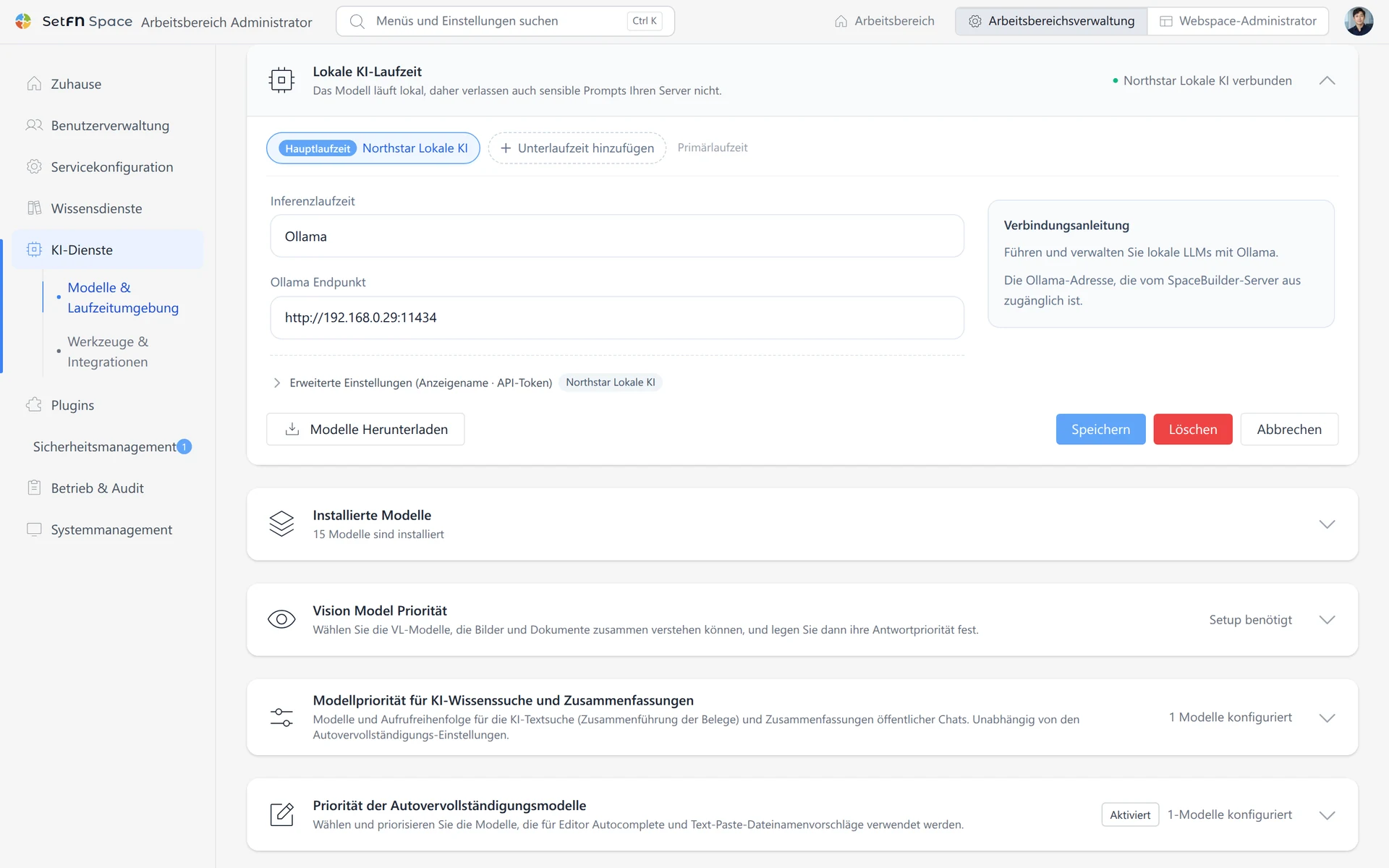Click the Setup benötigt status text
Screen dimensions: 1389x868
coord(1250,620)
